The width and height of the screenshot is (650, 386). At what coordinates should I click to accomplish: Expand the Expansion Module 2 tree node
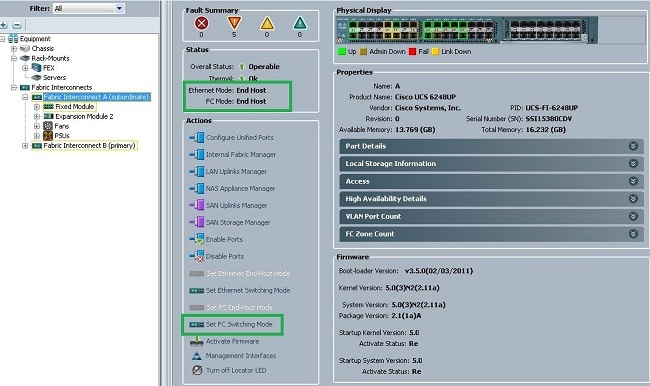(37, 117)
